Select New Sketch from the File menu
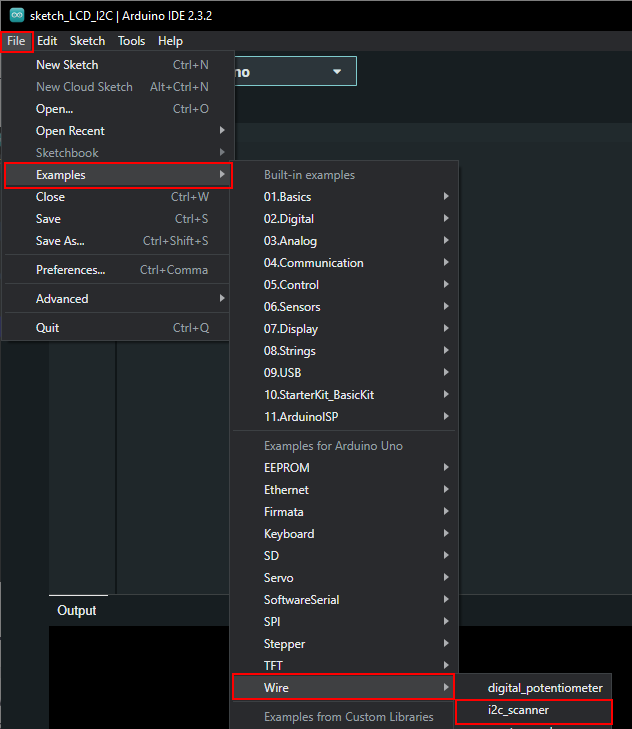Viewport: 632px width, 729px height. click(67, 65)
